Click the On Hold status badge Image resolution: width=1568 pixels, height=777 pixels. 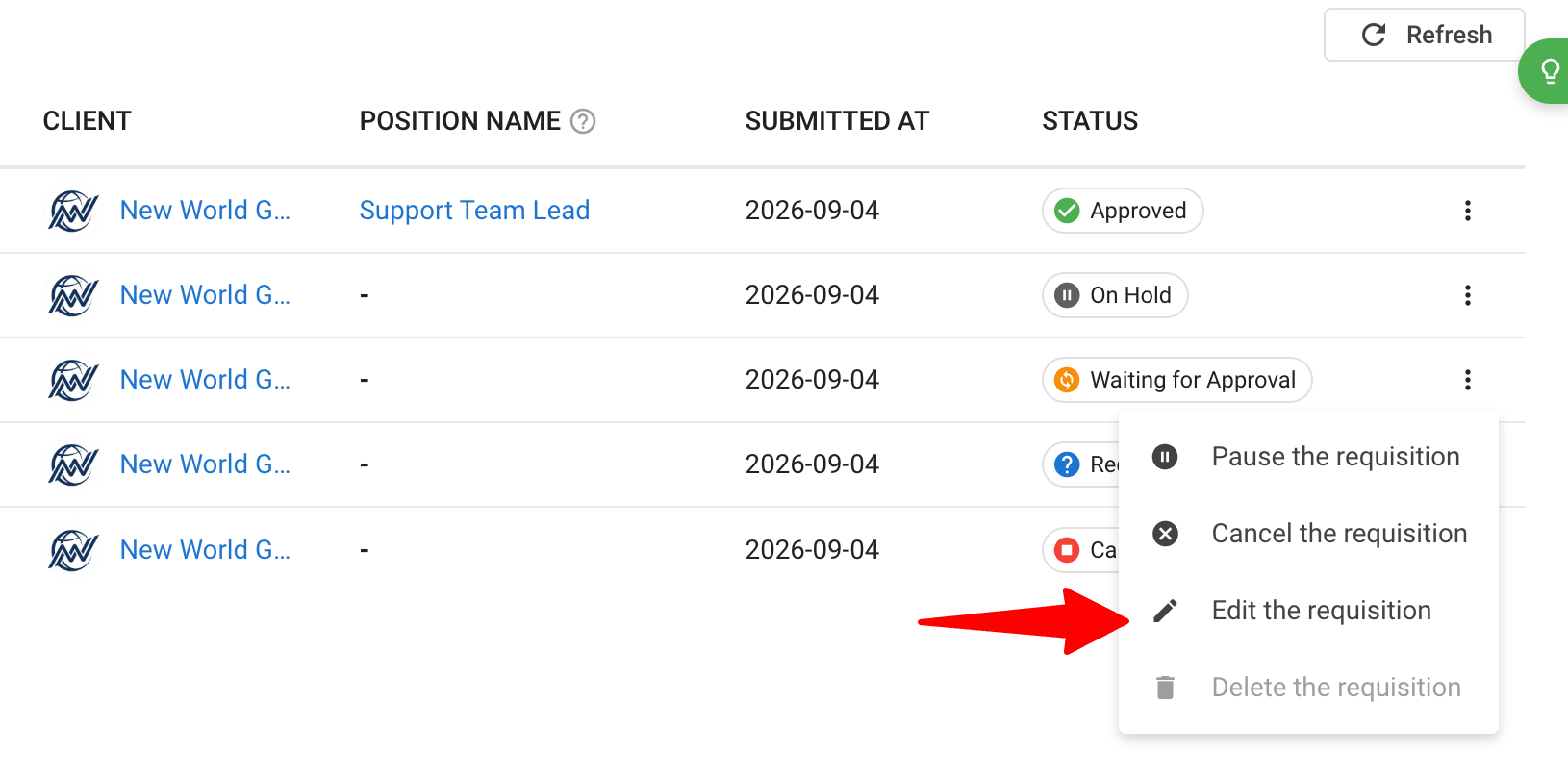[1115, 295]
